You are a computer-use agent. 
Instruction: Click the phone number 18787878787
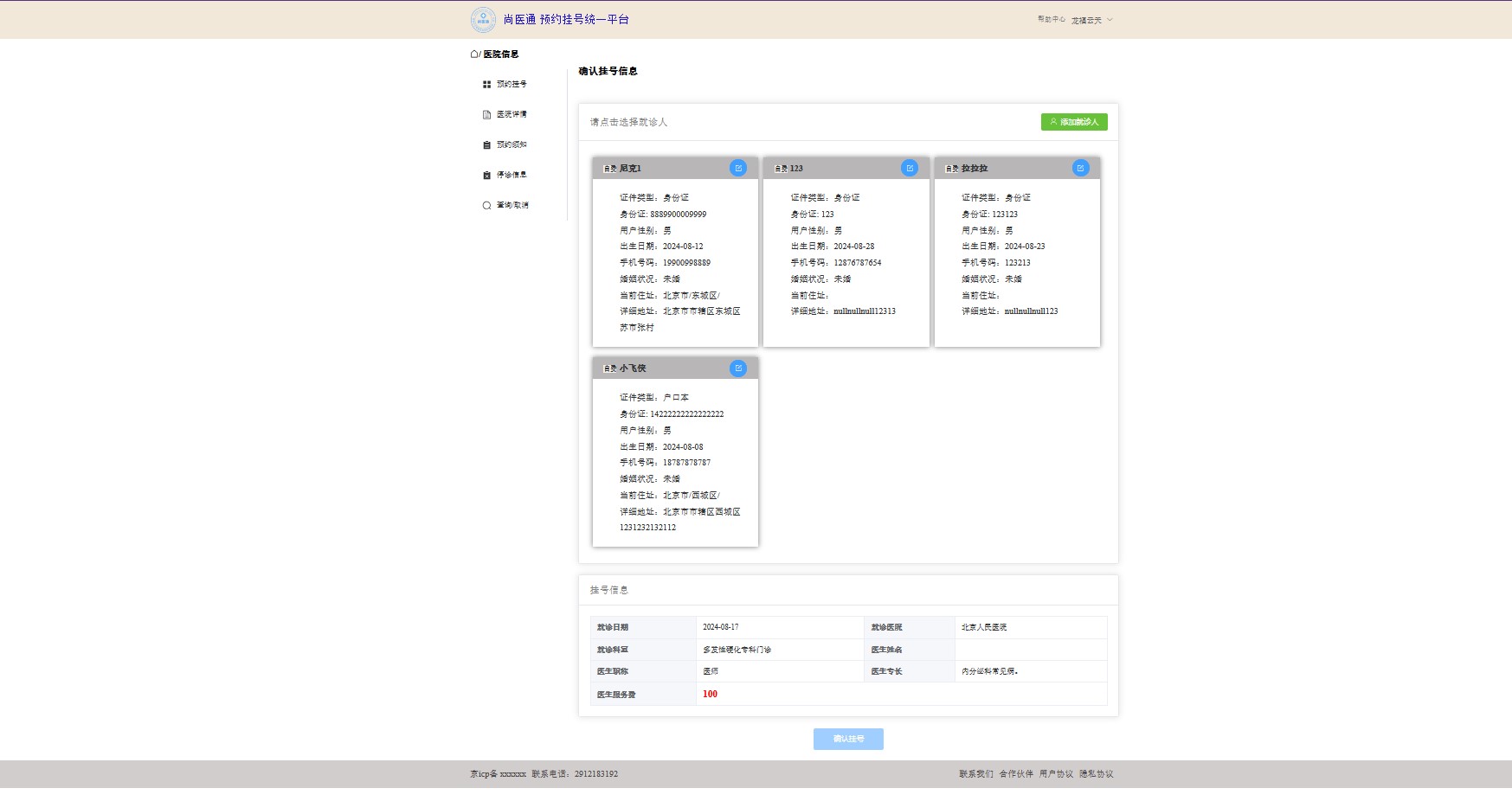(686, 463)
